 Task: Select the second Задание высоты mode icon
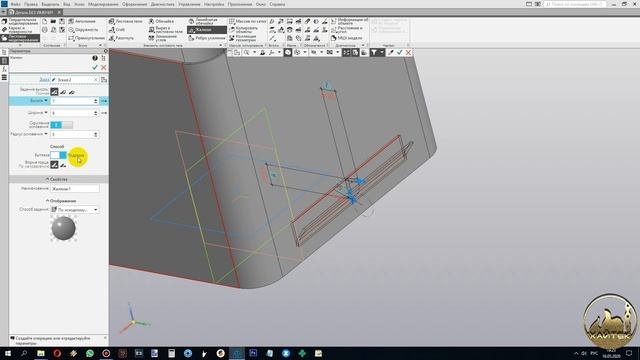tap(63, 92)
